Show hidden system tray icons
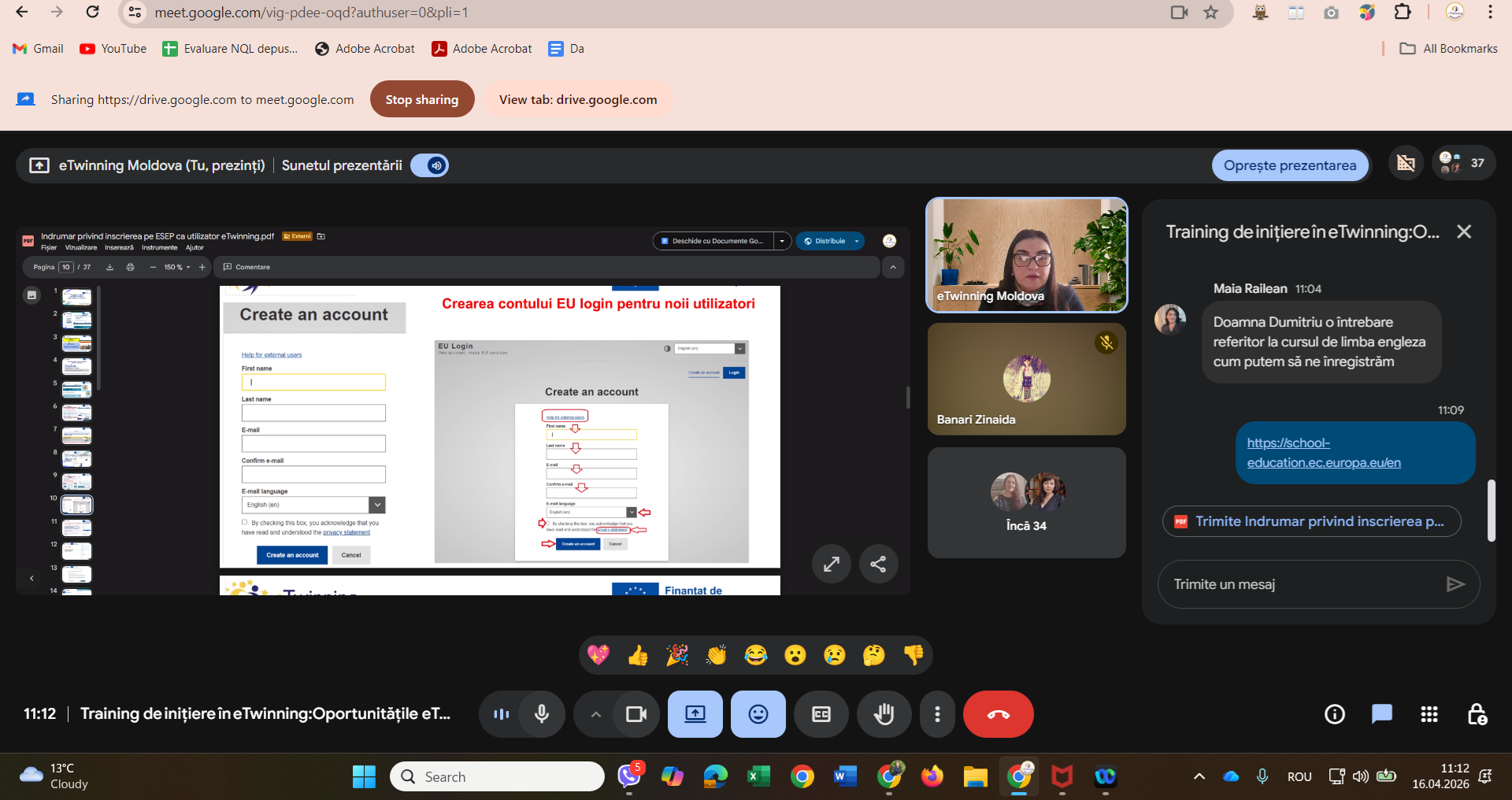 (x=1199, y=776)
